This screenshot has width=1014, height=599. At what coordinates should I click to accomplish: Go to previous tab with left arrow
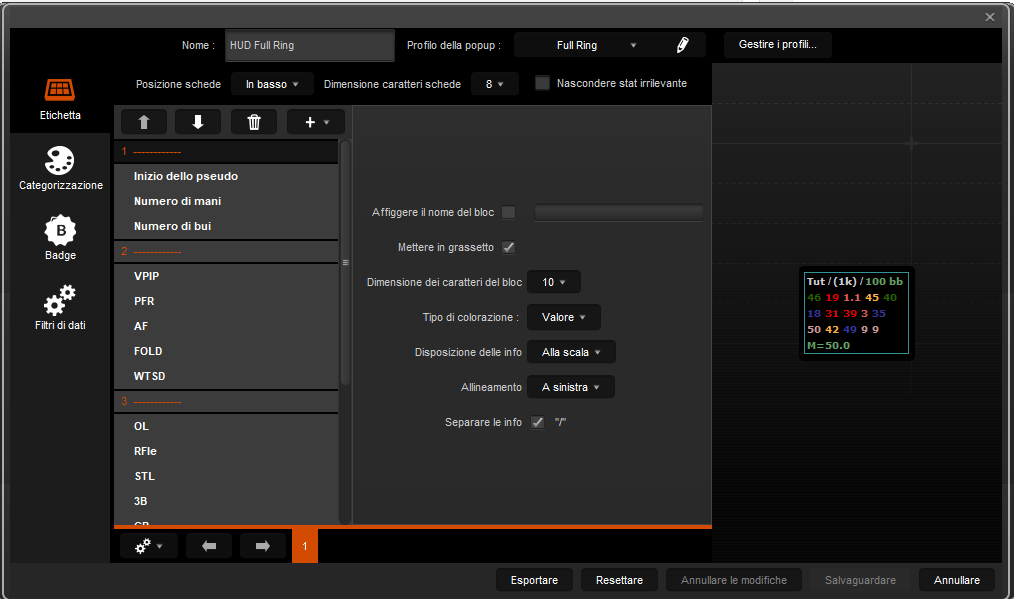click(209, 546)
